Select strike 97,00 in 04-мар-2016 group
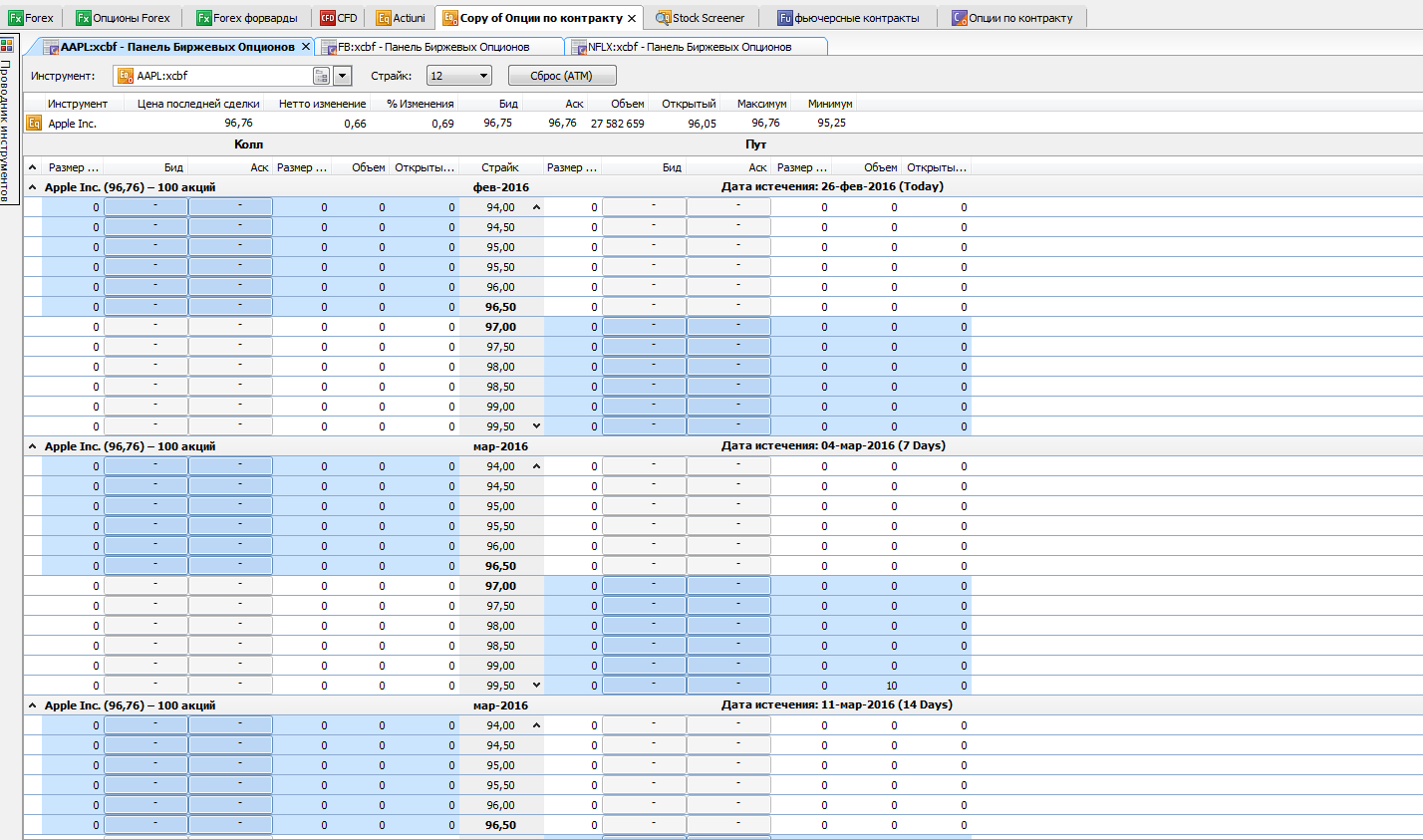Viewport: 1423px width, 840px height. point(500,586)
